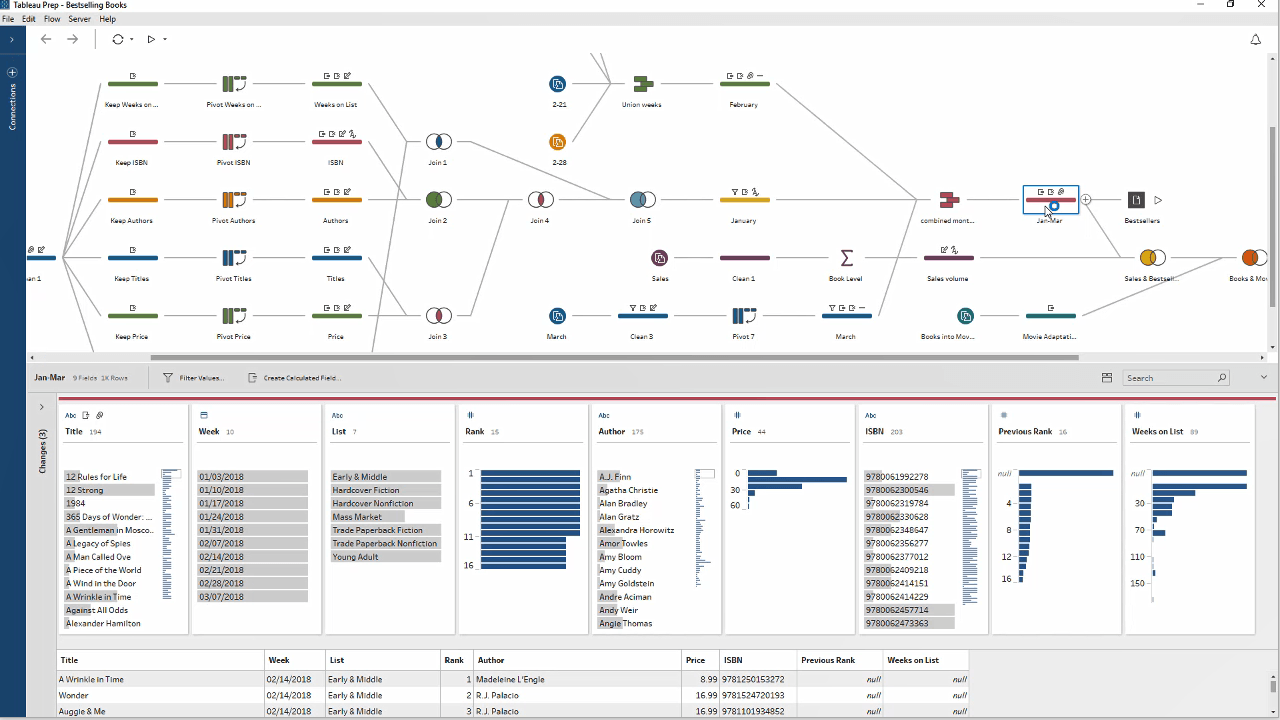
Task: Select the Bestsellers output step
Action: (x=1136, y=200)
